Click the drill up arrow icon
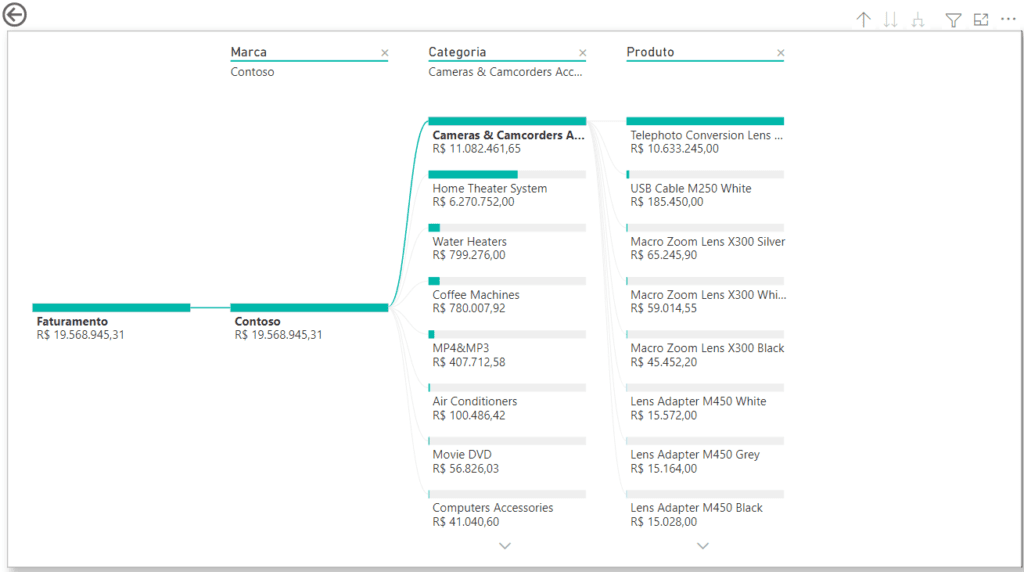The height and width of the screenshot is (572, 1024). [x=863, y=20]
